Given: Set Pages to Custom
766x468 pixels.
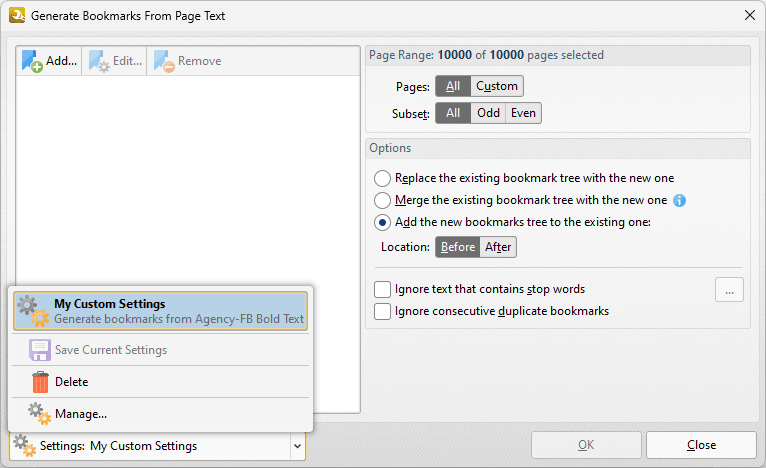Looking at the screenshot, I should tap(496, 86).
